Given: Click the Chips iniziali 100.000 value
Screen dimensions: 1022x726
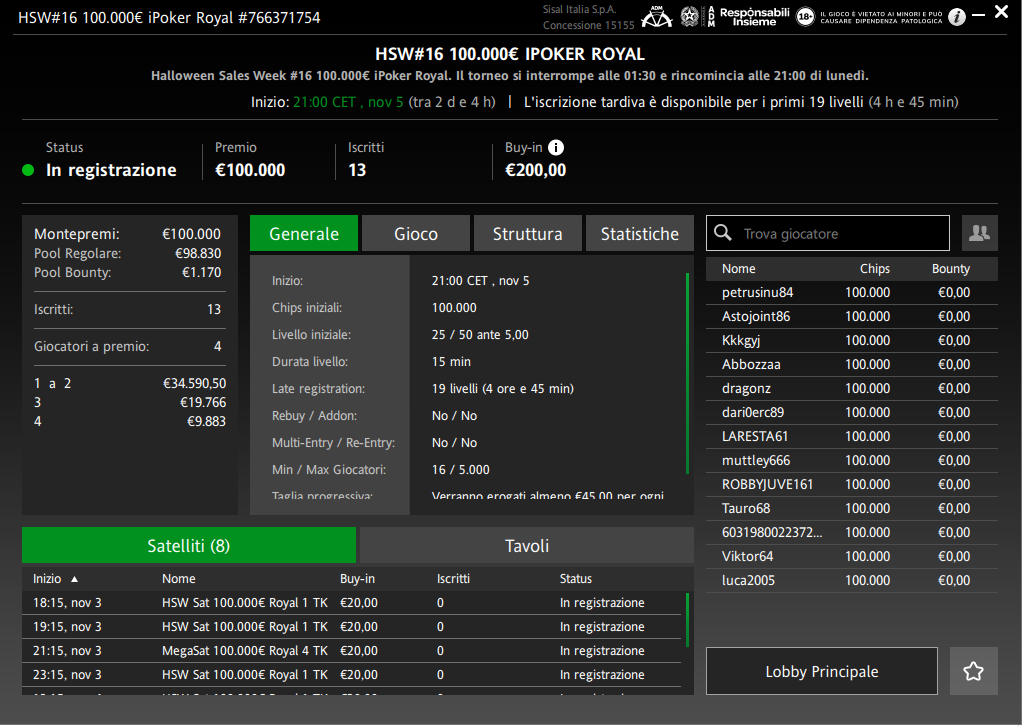Looking at the screenshot, I should [454, 308].
